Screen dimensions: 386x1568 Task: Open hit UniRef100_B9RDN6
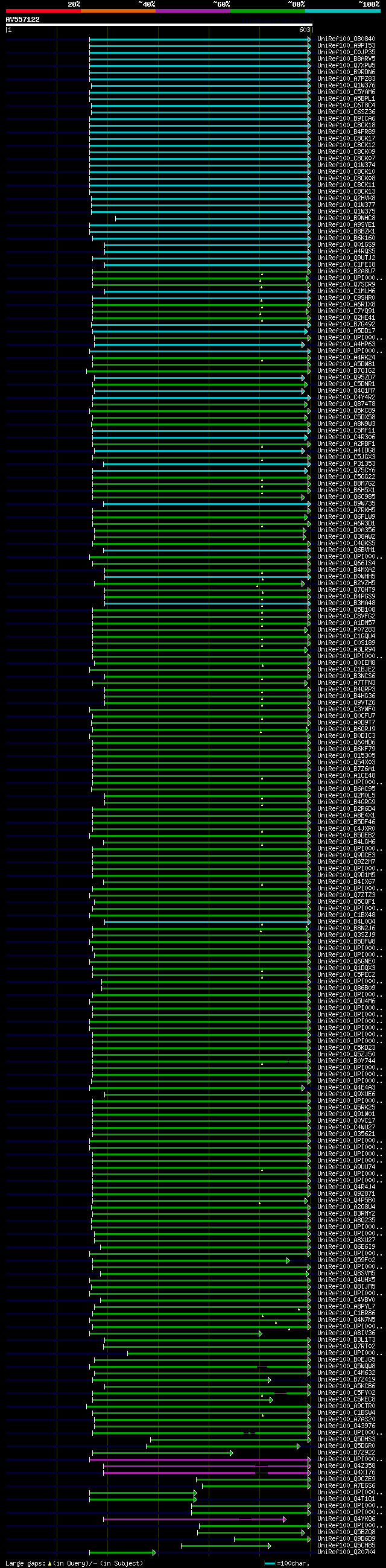(x=346, y=72)
